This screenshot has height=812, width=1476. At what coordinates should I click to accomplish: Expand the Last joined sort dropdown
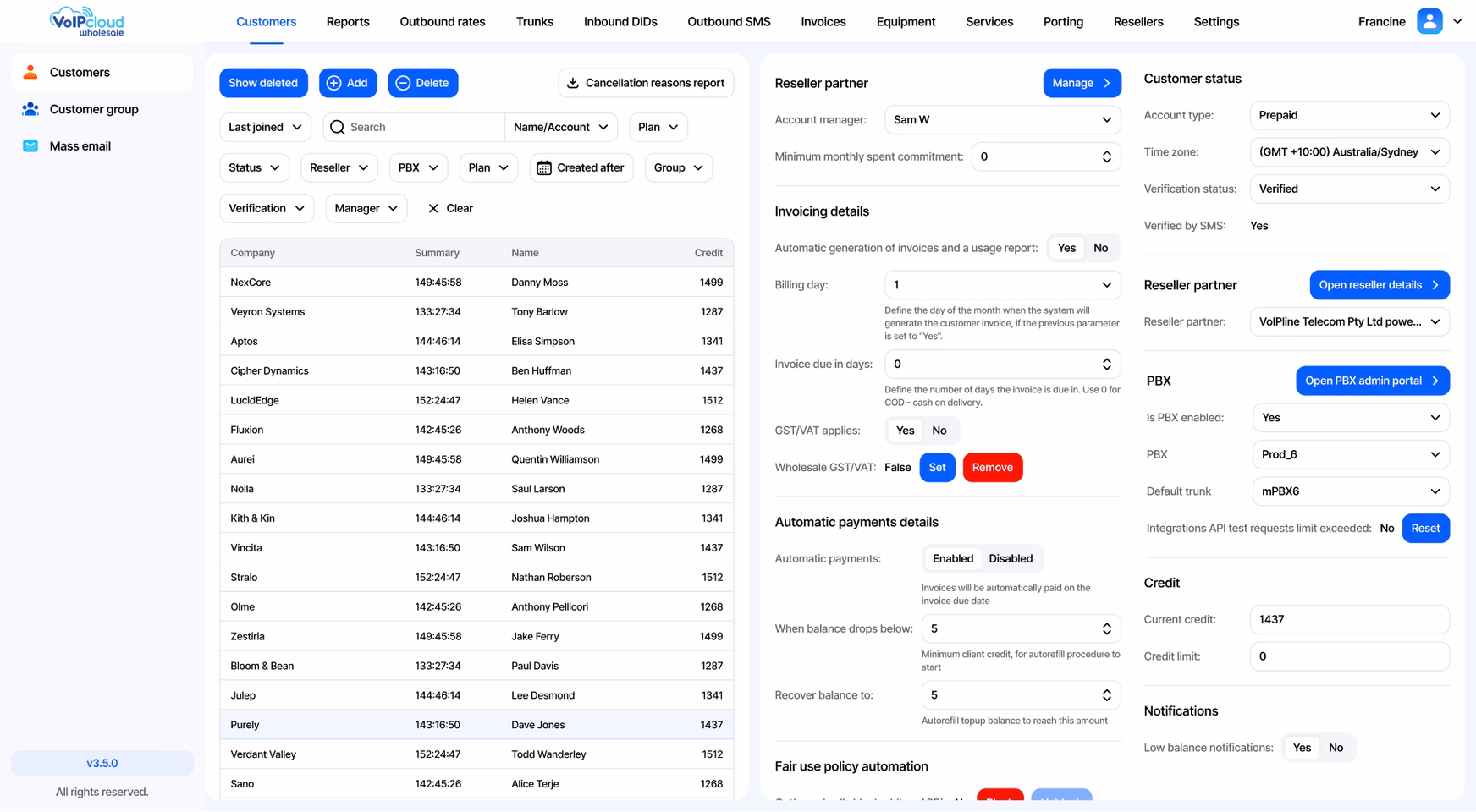[x=265, y=127]
